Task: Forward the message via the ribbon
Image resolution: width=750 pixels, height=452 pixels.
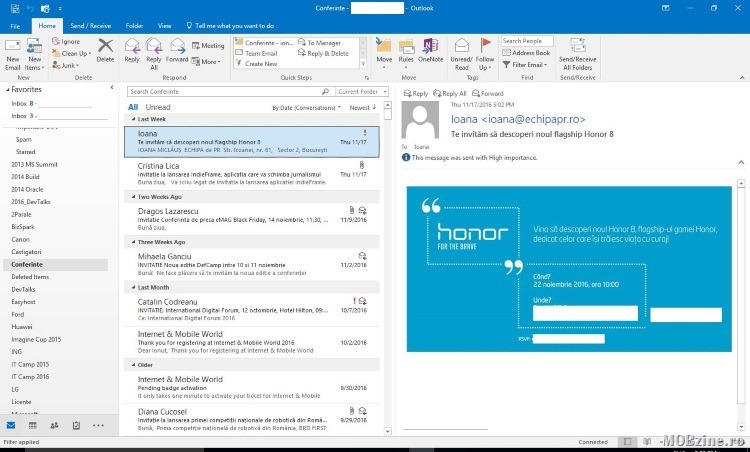Action: (x=177, y=51)
